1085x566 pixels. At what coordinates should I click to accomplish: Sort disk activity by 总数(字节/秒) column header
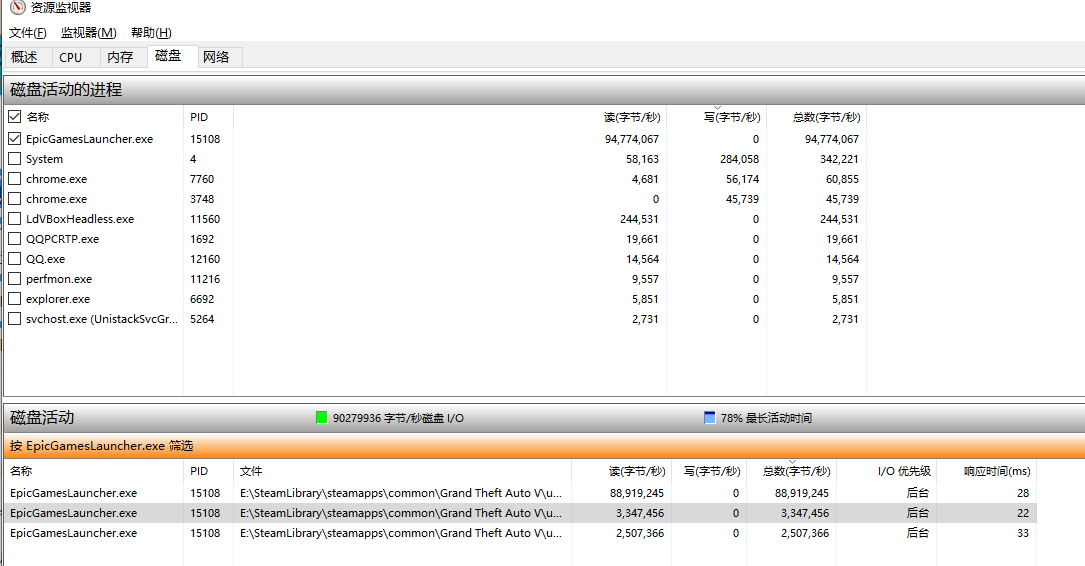[x=791, y=471]
